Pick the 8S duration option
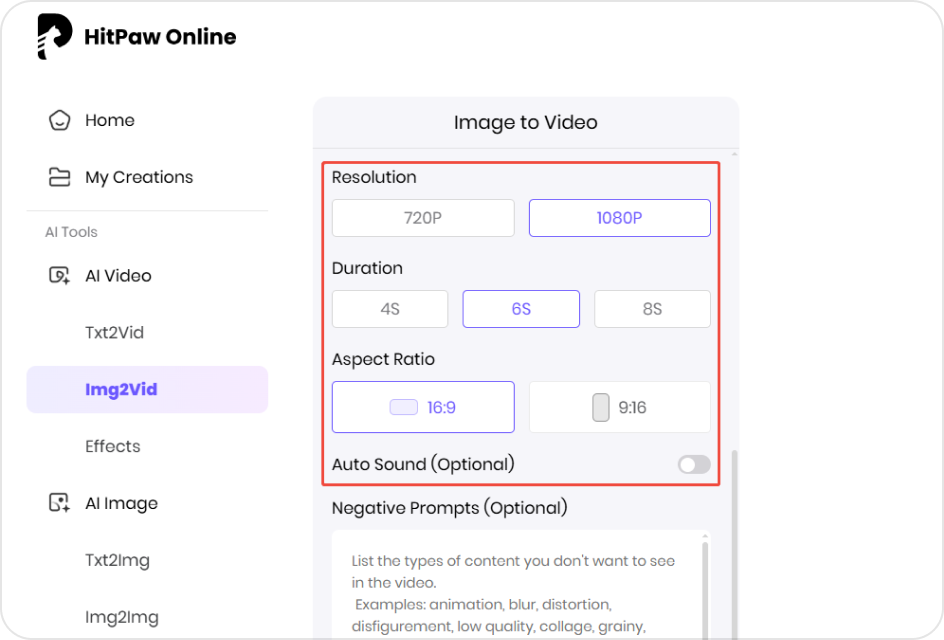Screen dimensions: 944x640 tap(652, 309)
